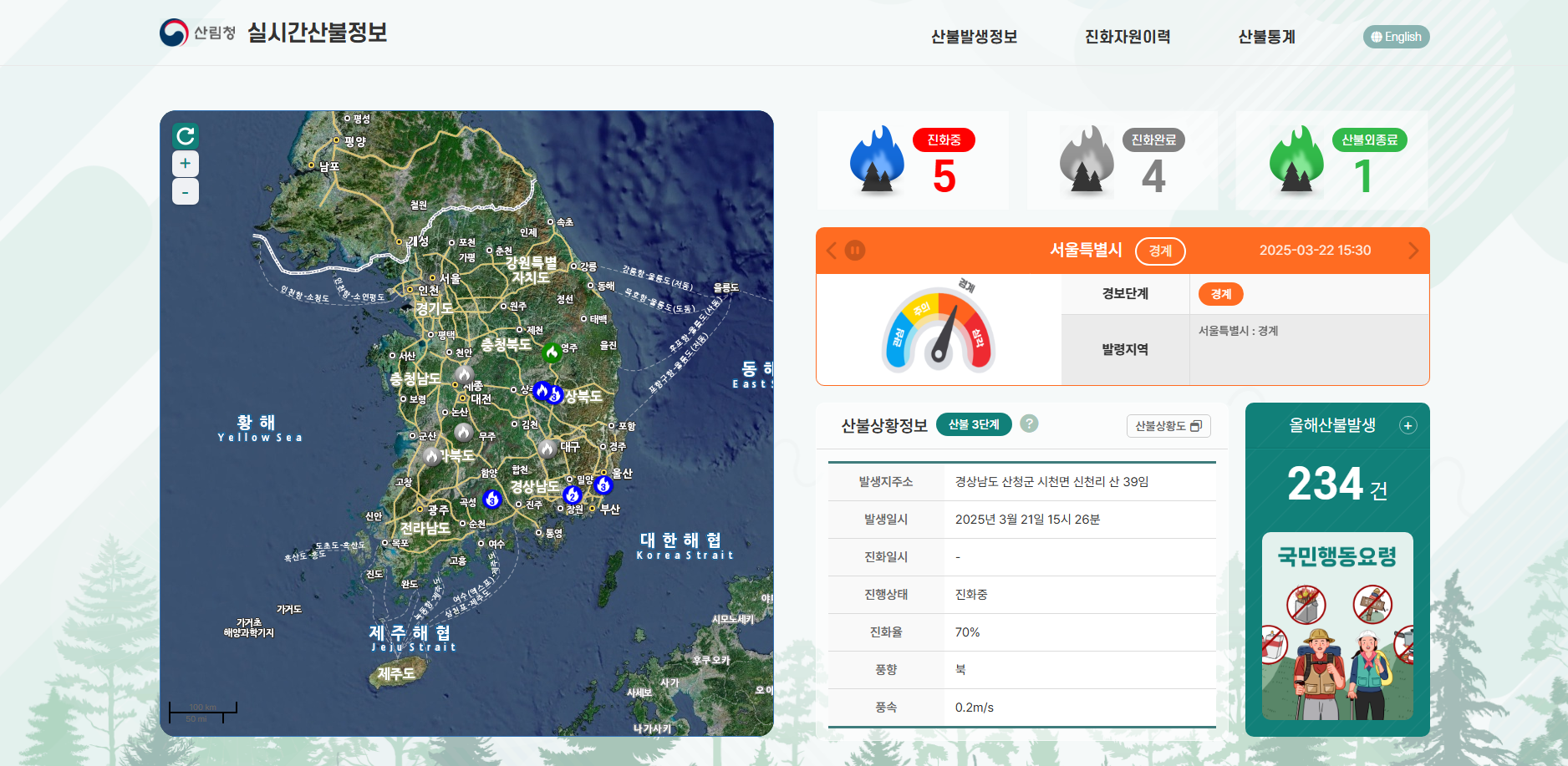This screenshot has width=1568, height=766.
Task: Open the 산불통계 menu
Action: pyautogui.click(x=1266, y=37)
